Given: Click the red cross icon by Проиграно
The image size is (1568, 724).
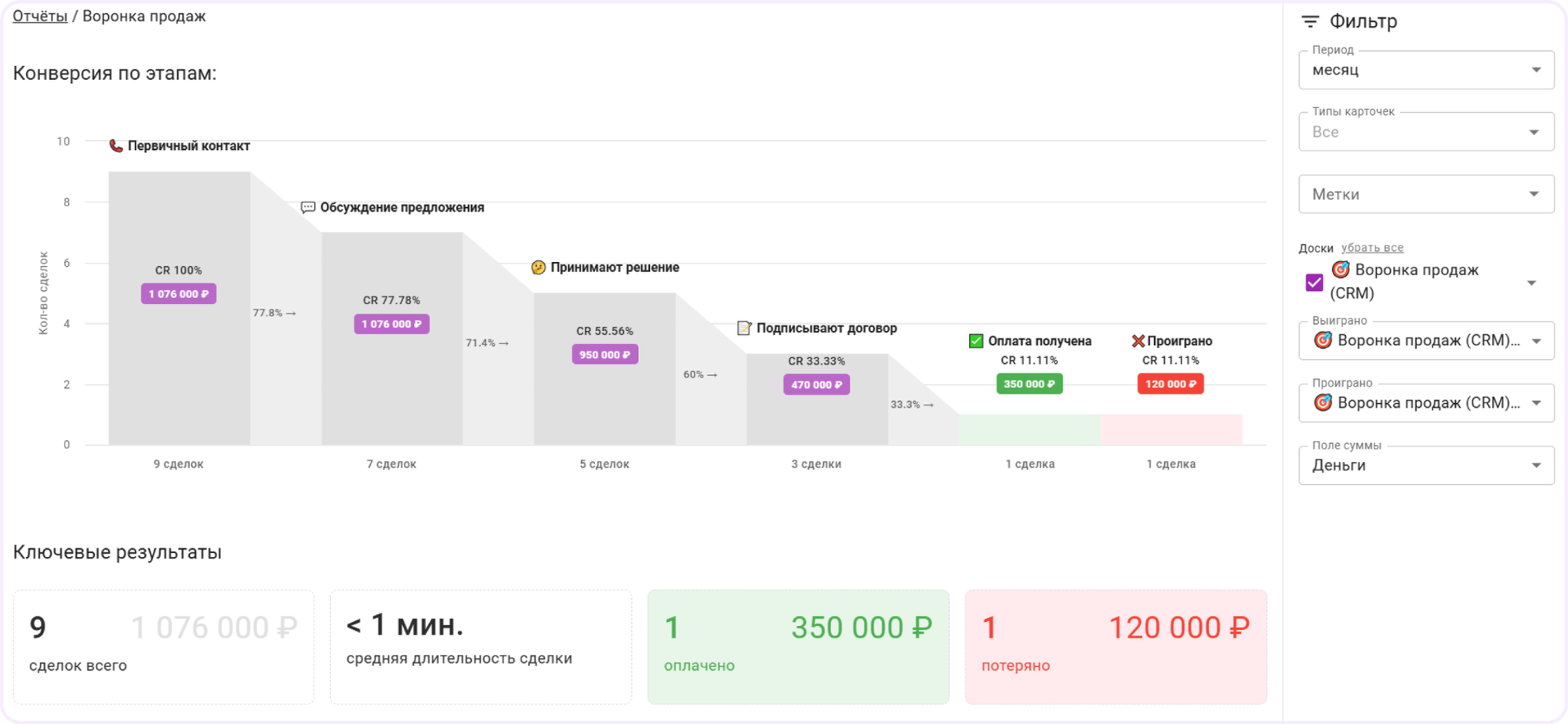Looking at the screenshot, I should pos(1138,340).
